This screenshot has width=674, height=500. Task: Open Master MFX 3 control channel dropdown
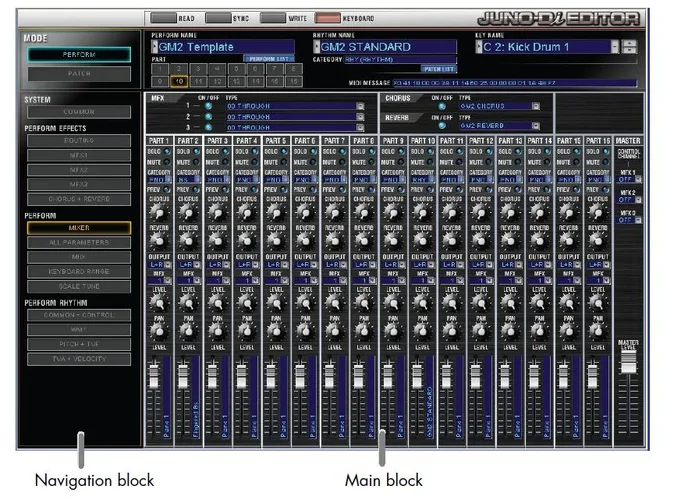coord(638,220)
